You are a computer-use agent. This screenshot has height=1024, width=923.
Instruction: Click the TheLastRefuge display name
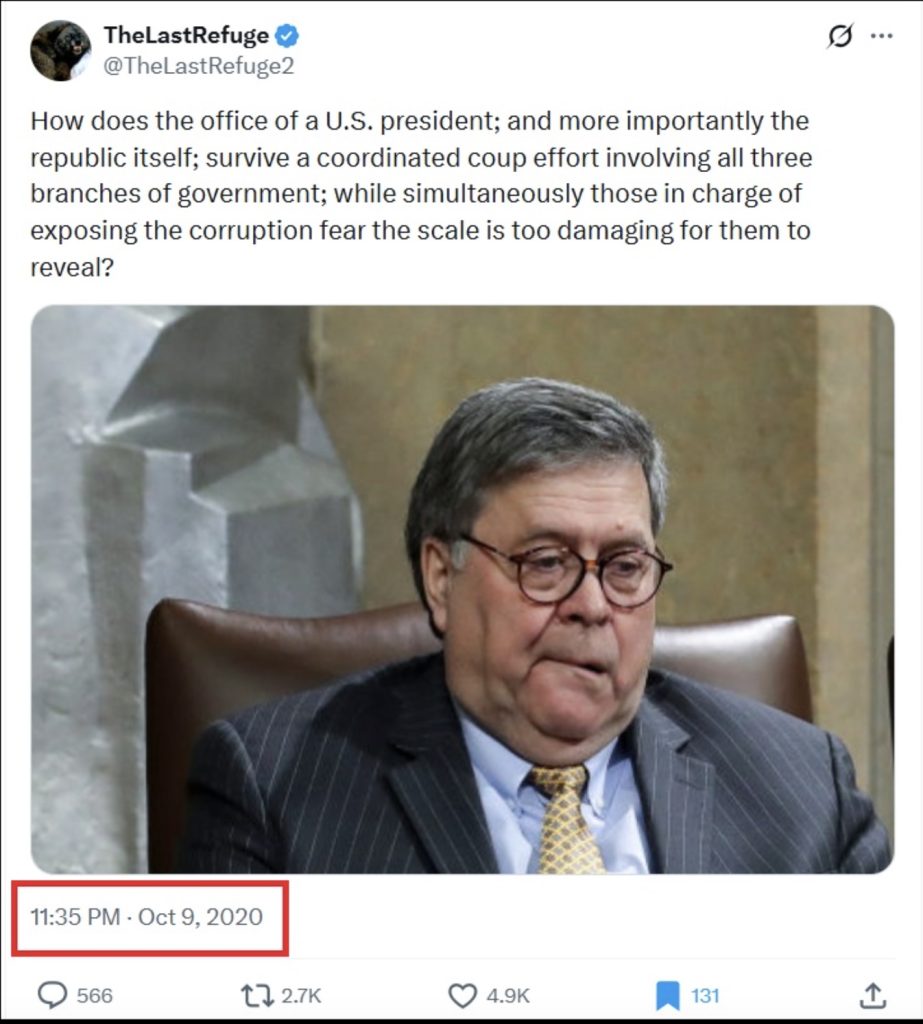tap(186, 36)
